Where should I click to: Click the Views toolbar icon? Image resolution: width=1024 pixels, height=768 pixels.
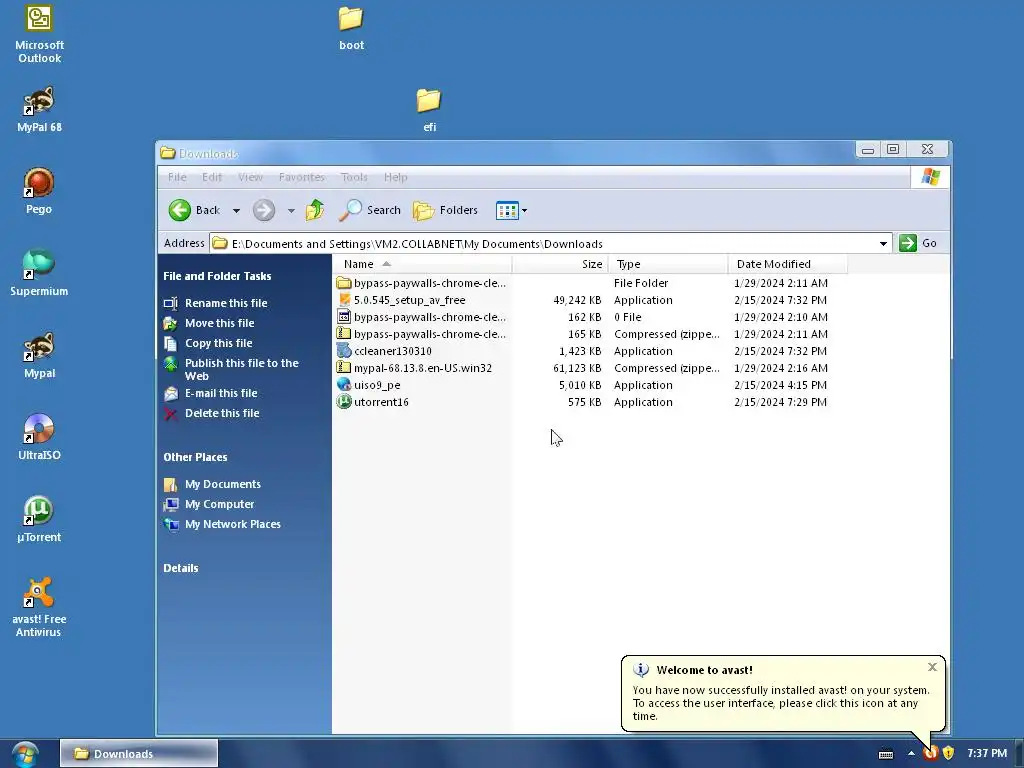point(507,210)
